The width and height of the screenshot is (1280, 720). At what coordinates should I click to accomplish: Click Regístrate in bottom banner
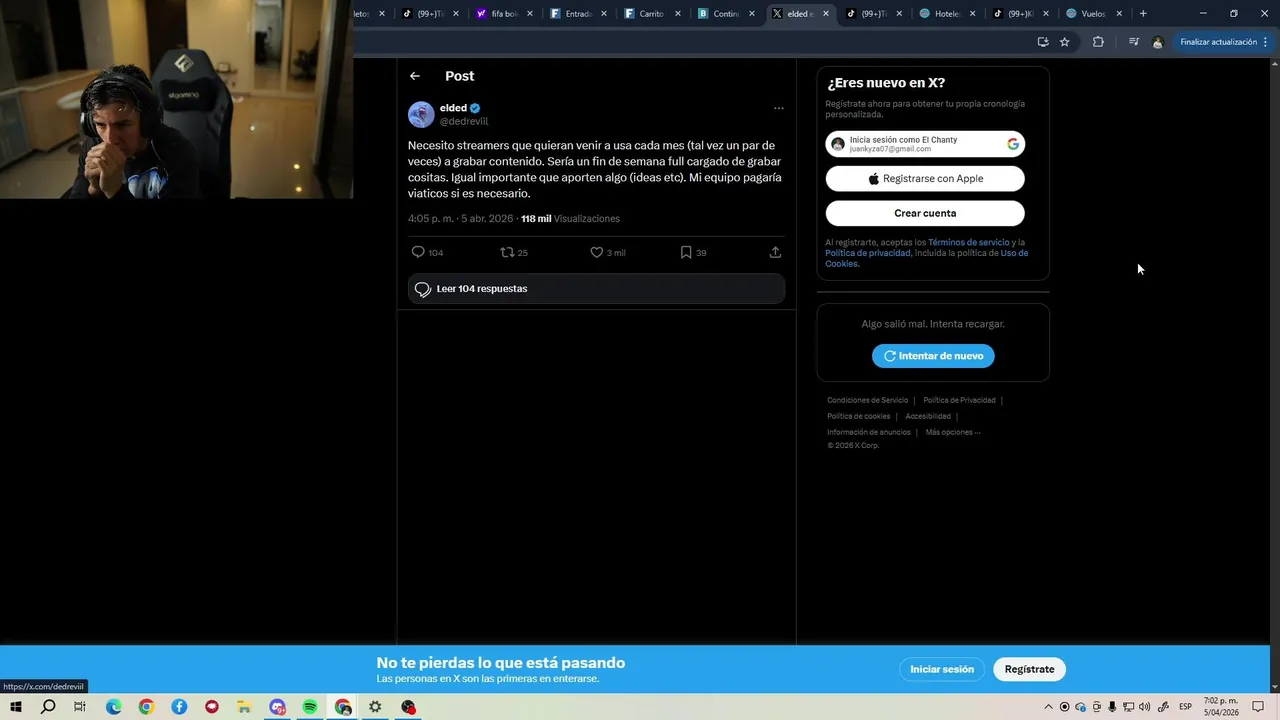[1030, 669]
